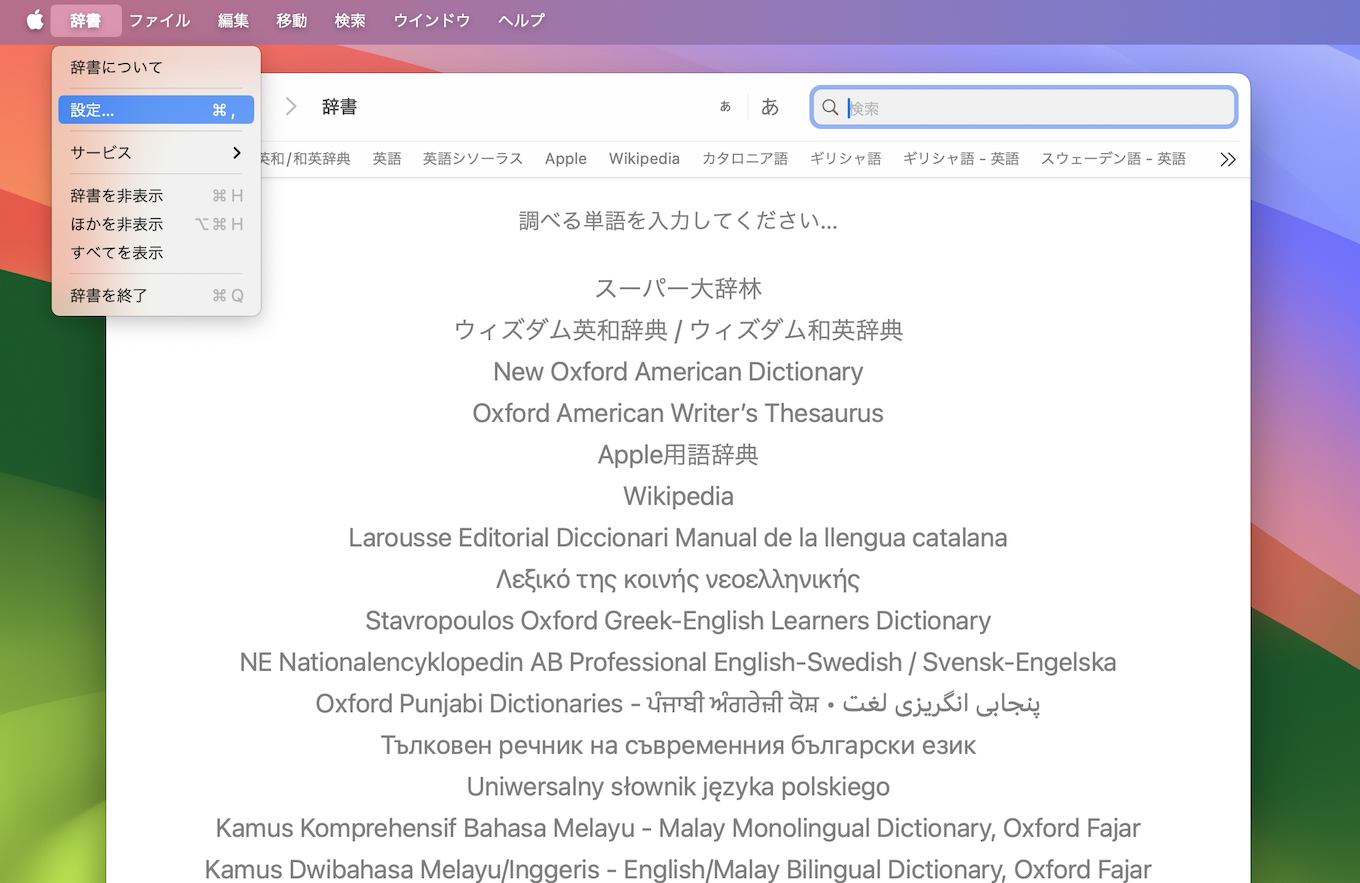This screenshot has width=1360, height=883.
Task: Click Wikipedia in the dictionary list
Action: tap(678, 496)
